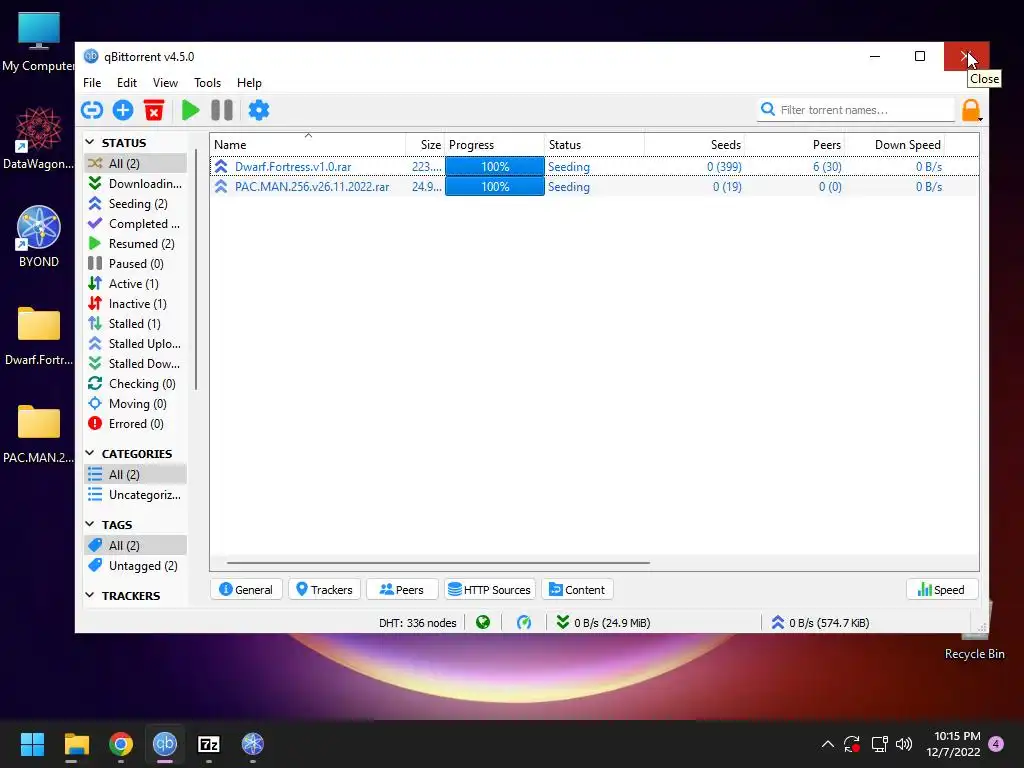Open Options via the blue gear icon
The image size is (1024, 768).
(259, 110)
